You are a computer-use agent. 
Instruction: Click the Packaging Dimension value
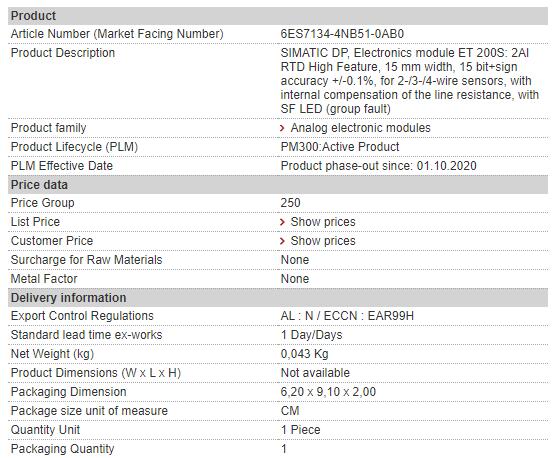click(x=328, y=392)
